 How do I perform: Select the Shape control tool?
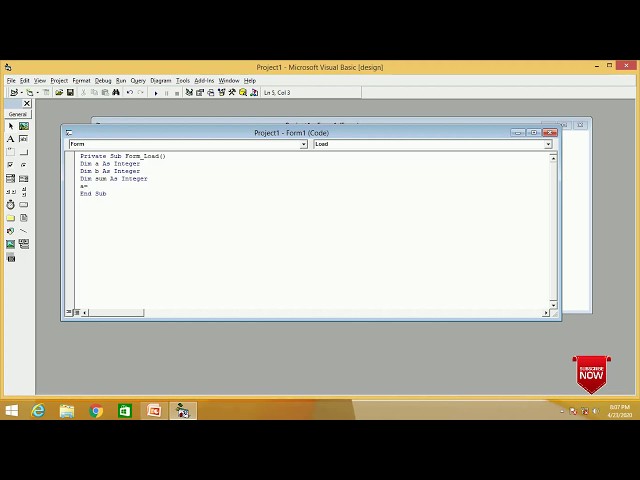[x=11, y=231]
